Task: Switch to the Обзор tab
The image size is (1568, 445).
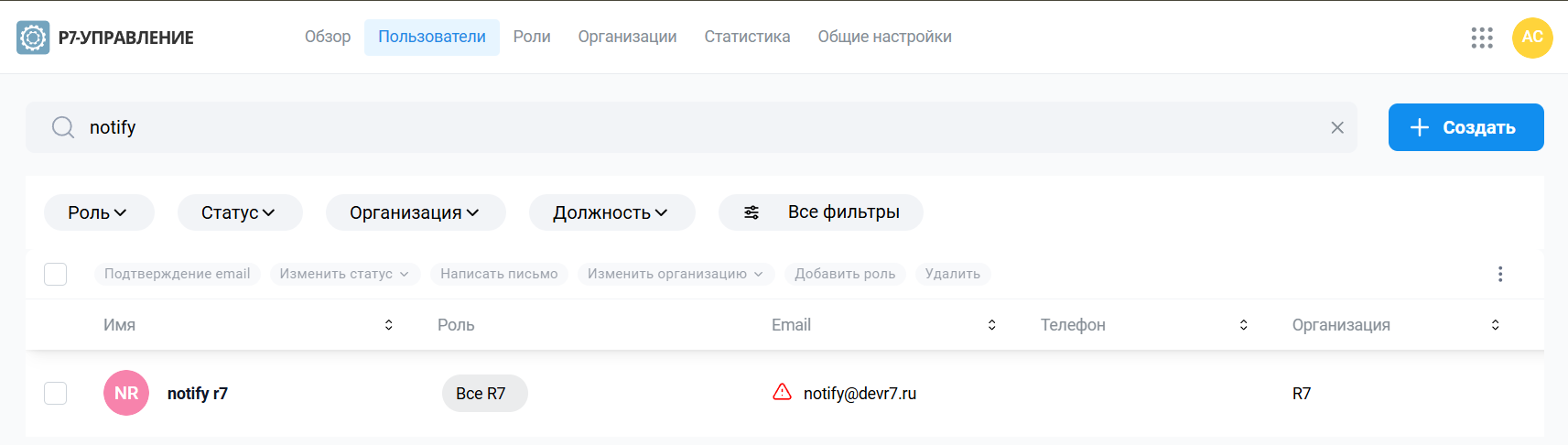Action: (x=328, y=37)
